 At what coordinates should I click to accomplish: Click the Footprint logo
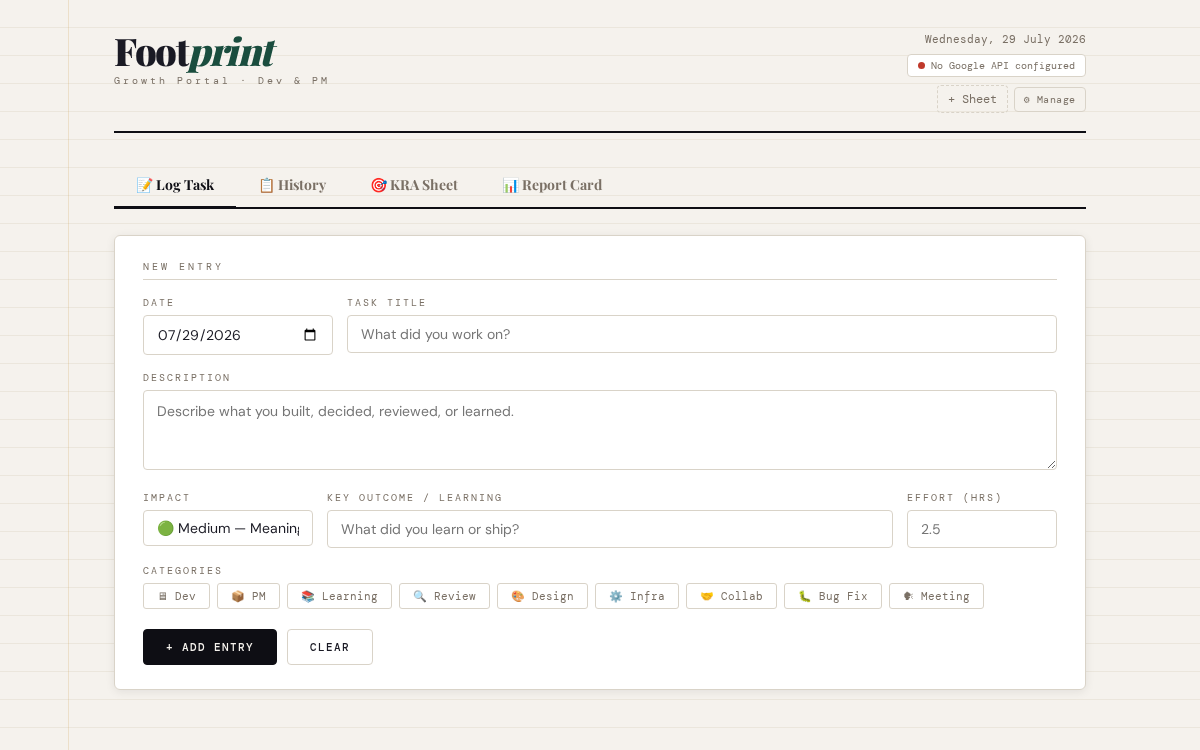(x=195, y=53)
